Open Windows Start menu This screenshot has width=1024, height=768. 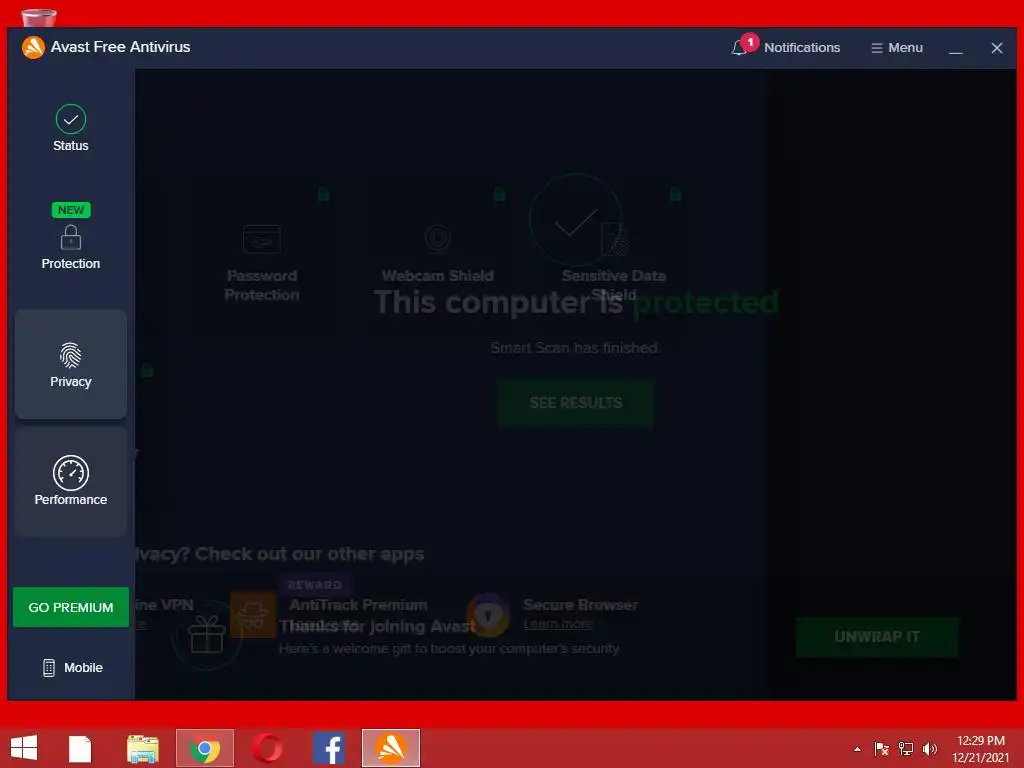click(x=24, y=748)
